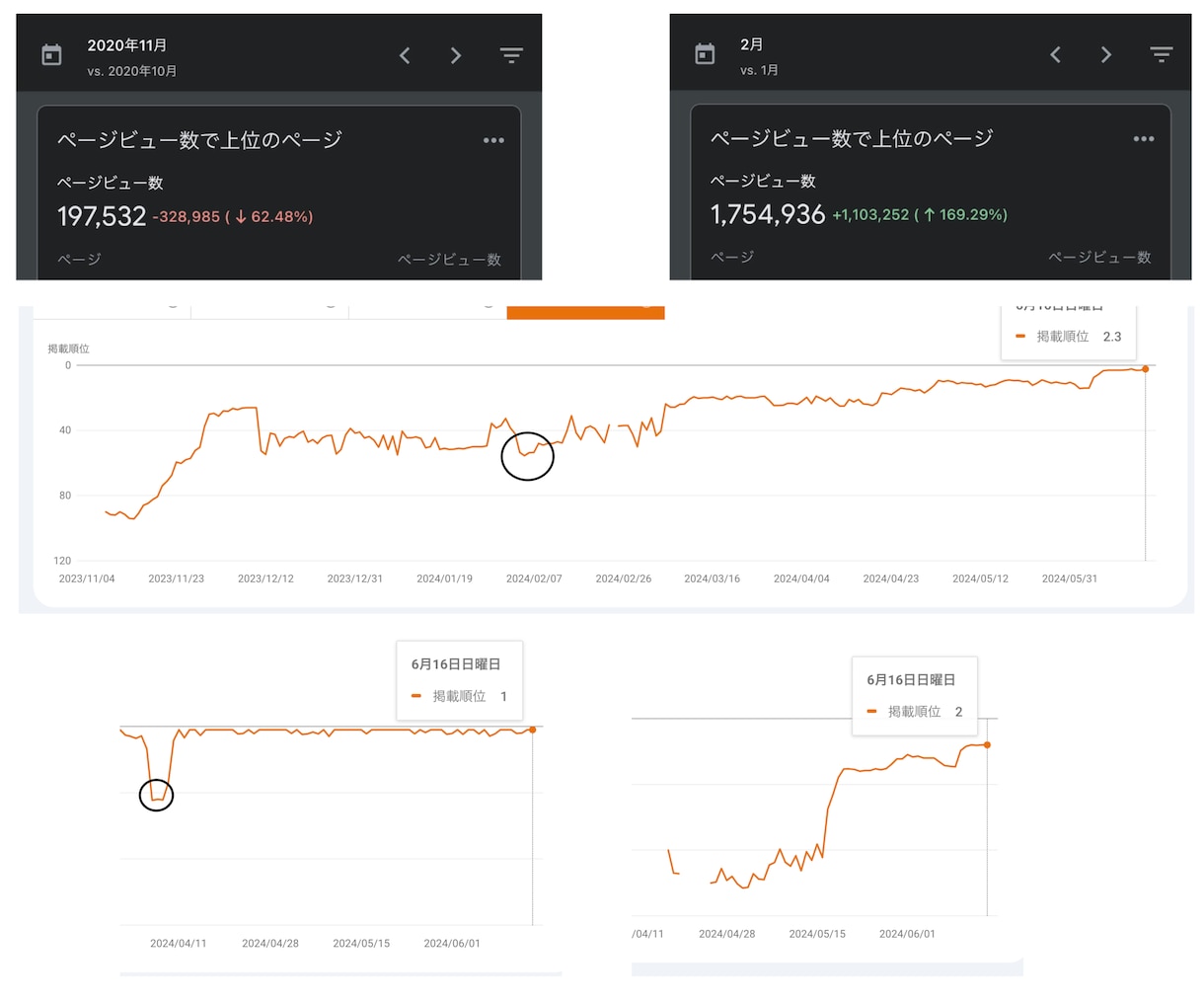Image resolution: width=1204 pixels, height=1002 pixels.
Task: Click 掲載順位 y-axis title on large chart
Action: point(69,348)
